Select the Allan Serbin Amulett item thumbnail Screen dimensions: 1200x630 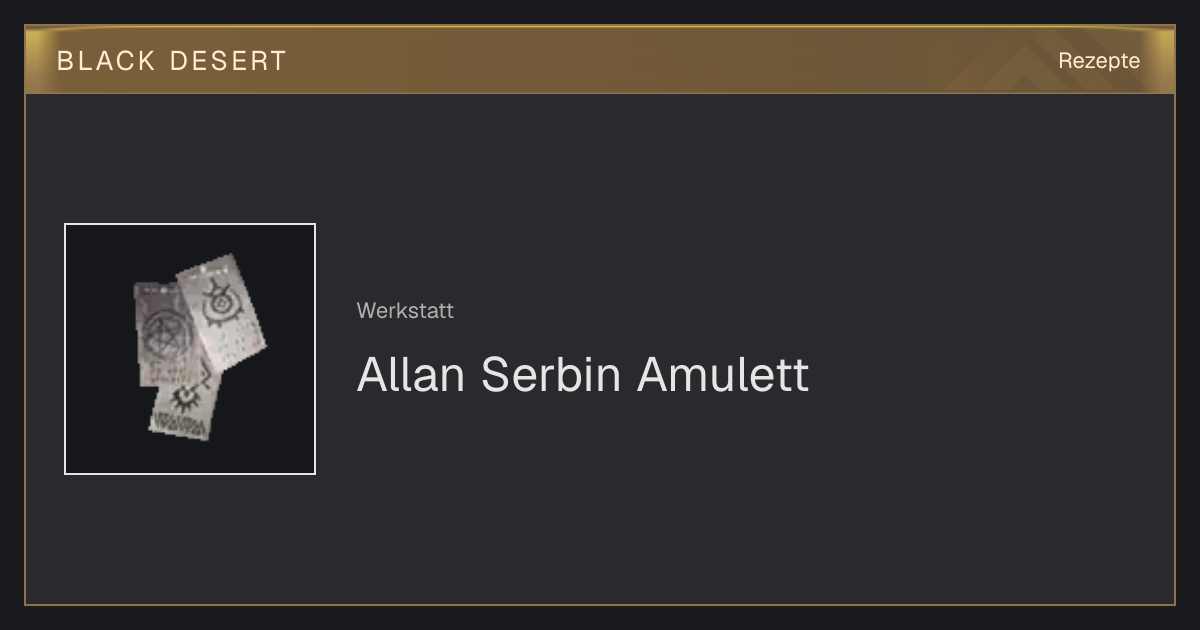pyautogui.click(x=190, y=349)
